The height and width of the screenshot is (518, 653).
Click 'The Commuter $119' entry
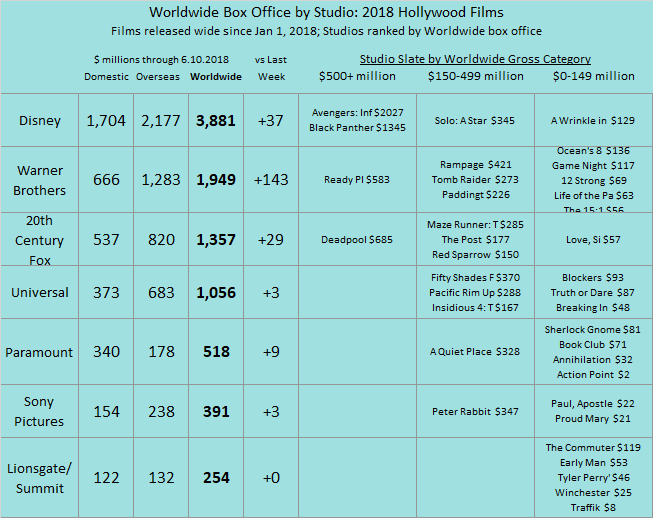point(593,448)
